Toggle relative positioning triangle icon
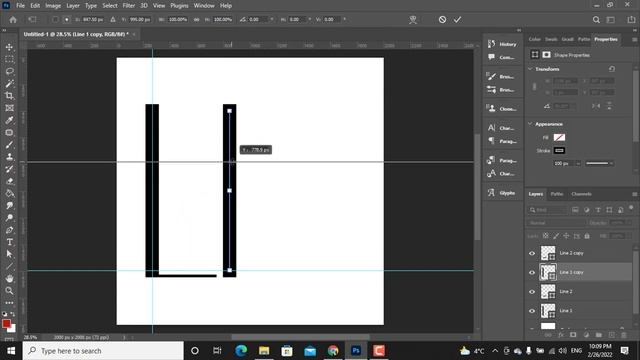640x360 pixels. [113, 20]
